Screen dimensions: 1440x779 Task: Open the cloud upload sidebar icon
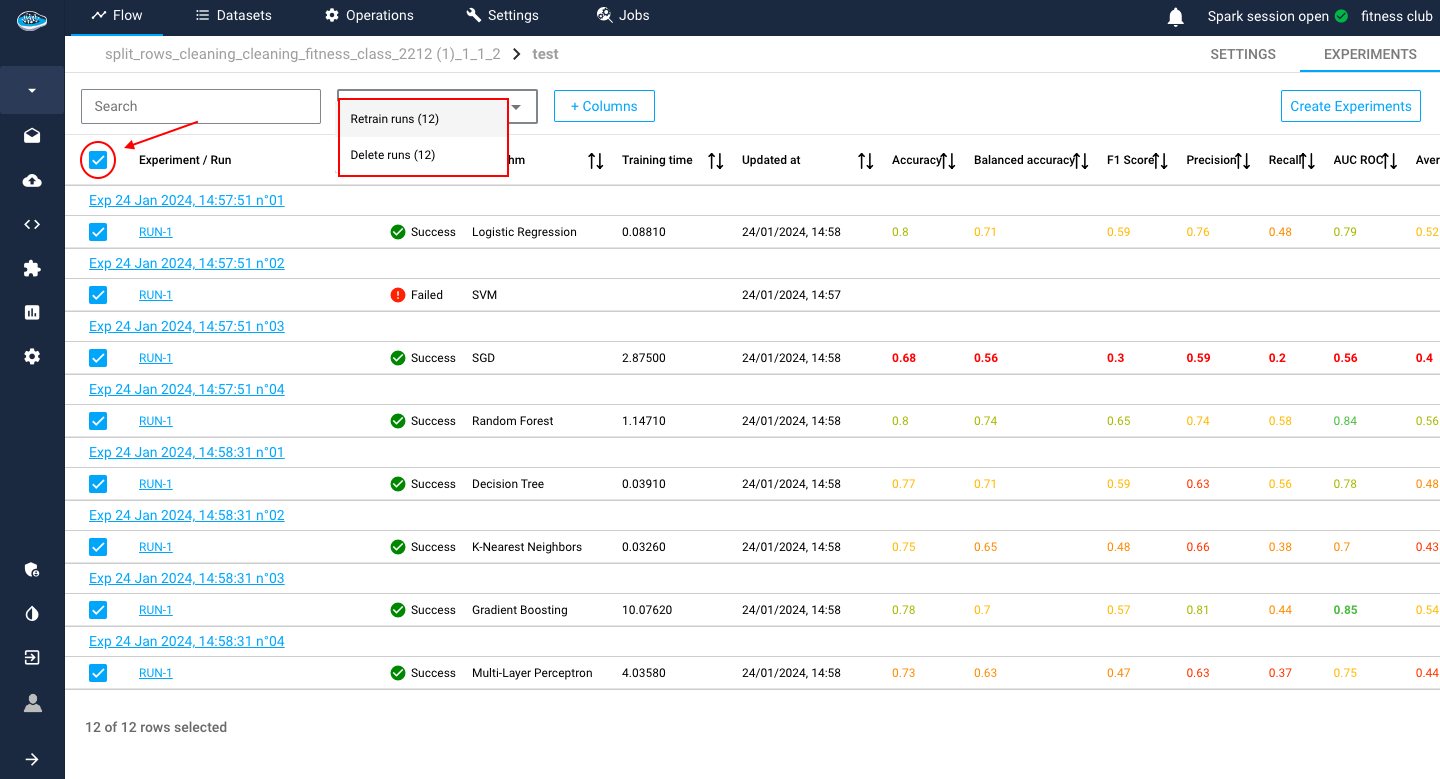pyautogui.click(x=32, y=181)
